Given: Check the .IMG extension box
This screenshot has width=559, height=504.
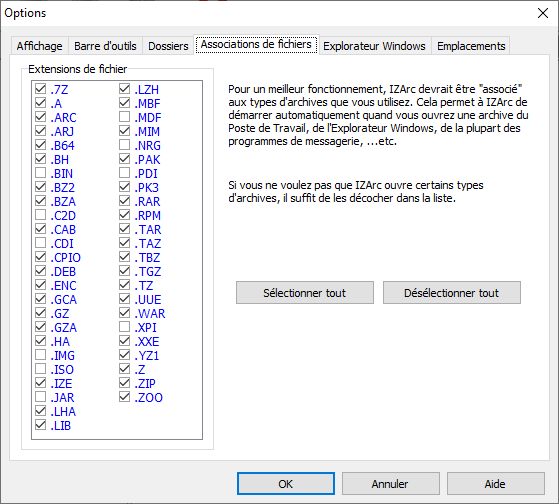Looking at the screenshot, I should pyautogui.click(x=41, y=355).
